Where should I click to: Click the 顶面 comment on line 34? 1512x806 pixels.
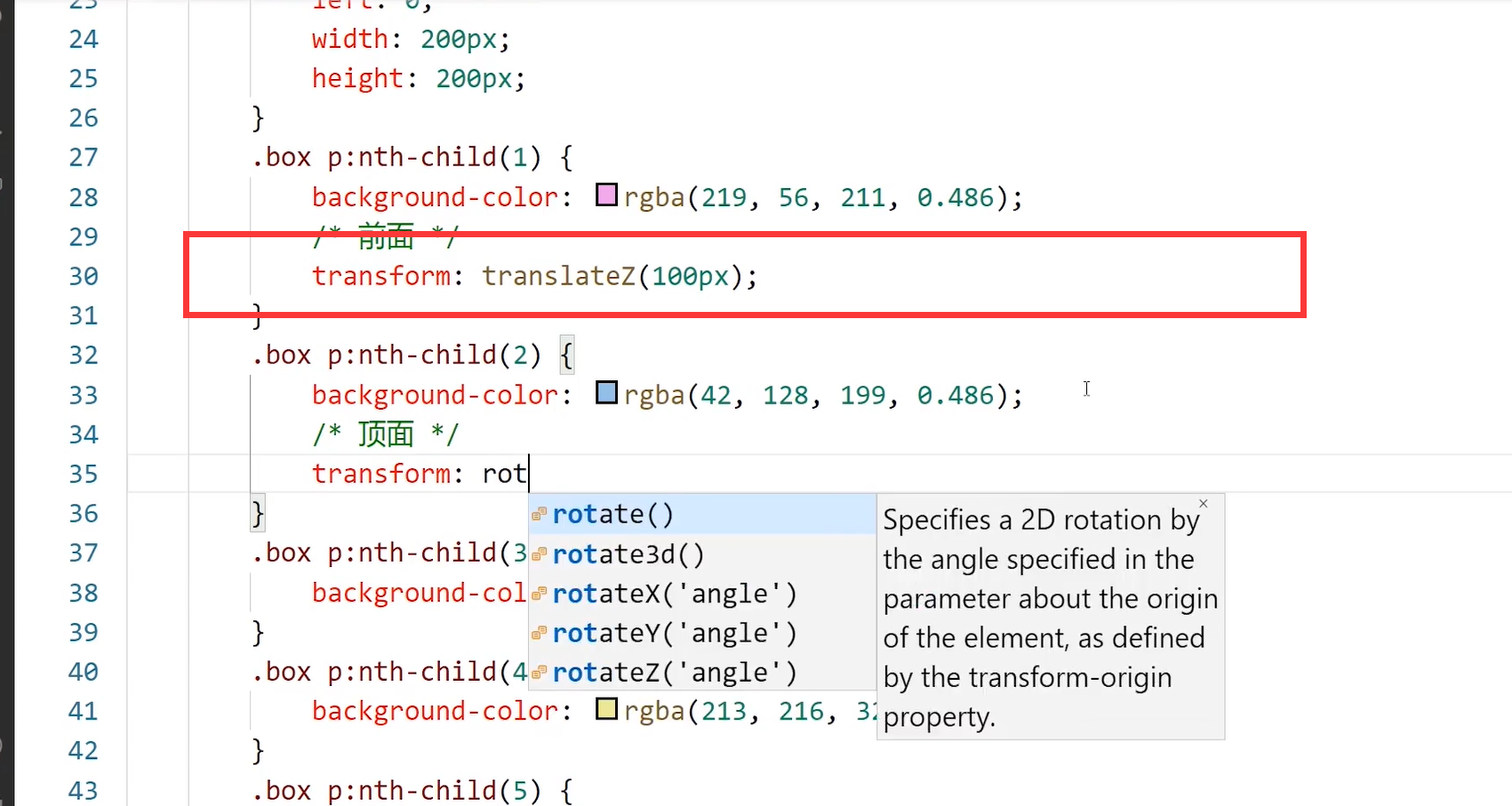click(386, 435)
